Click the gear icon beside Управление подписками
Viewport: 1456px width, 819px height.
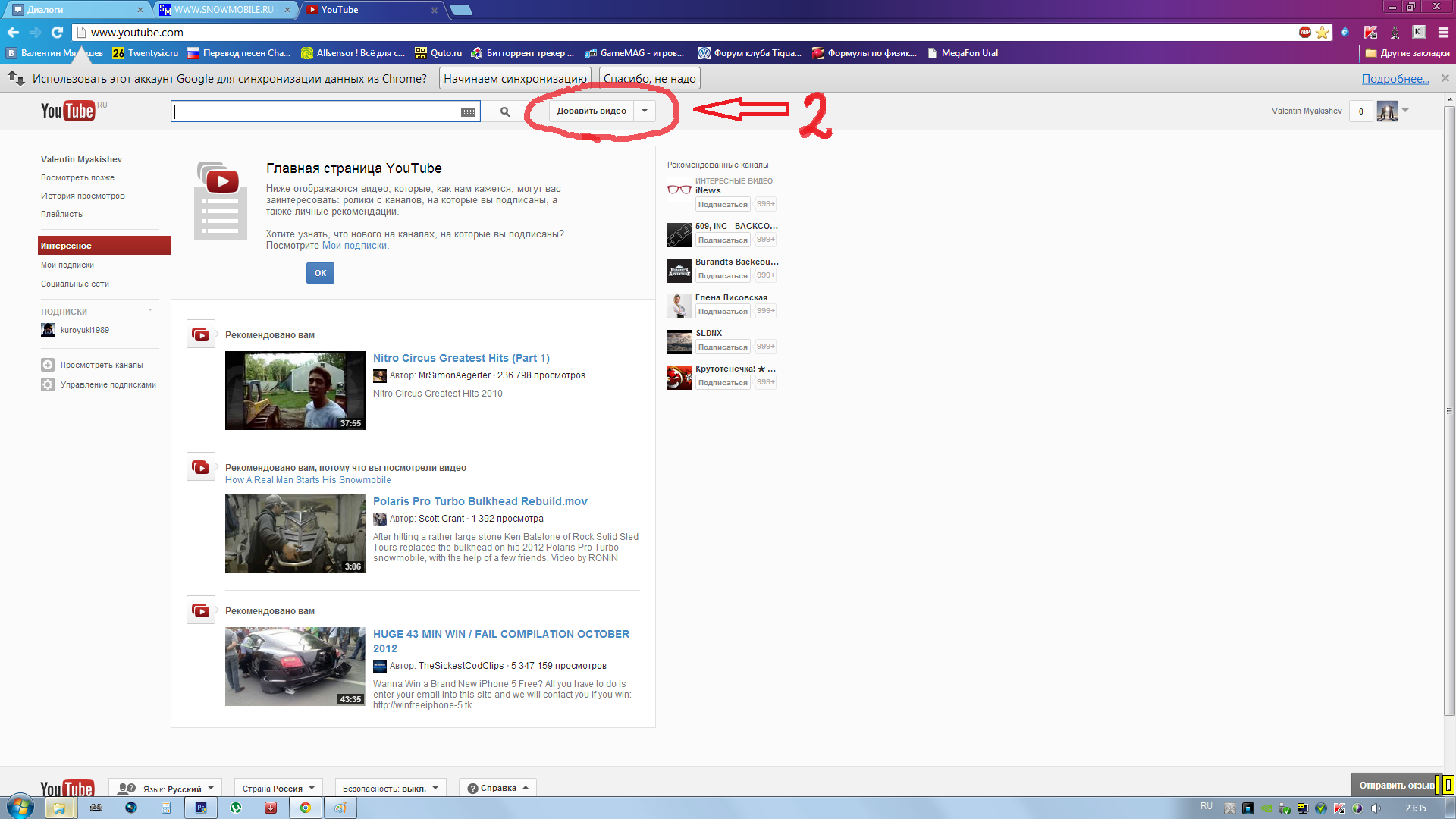[x=48, y=384]
